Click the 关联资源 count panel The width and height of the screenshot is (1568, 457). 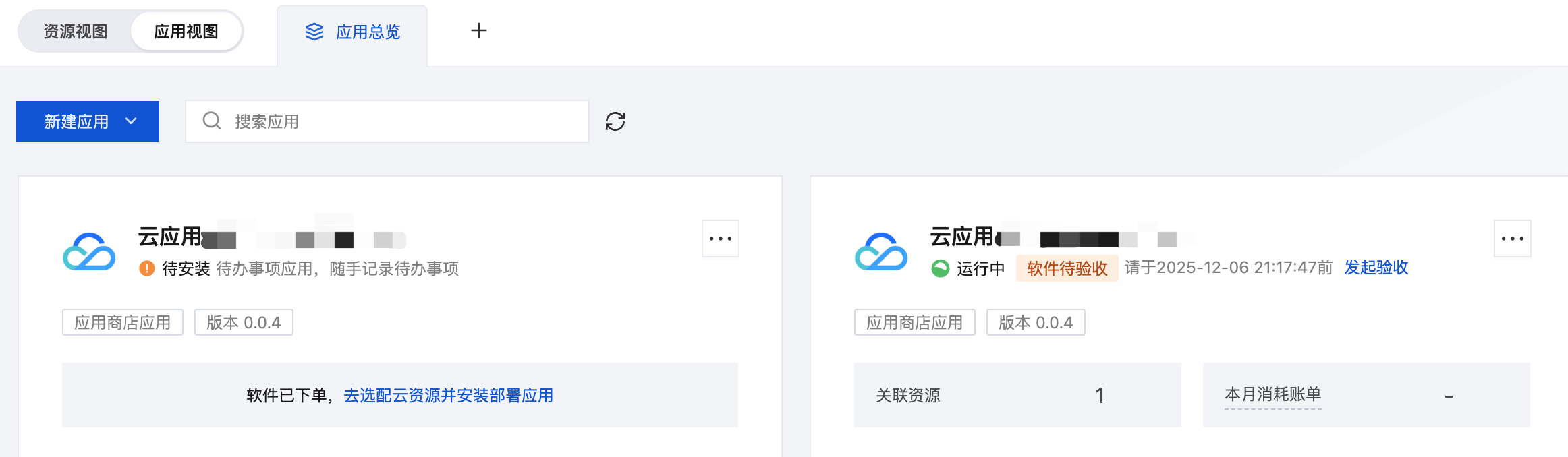[1017, 395]
